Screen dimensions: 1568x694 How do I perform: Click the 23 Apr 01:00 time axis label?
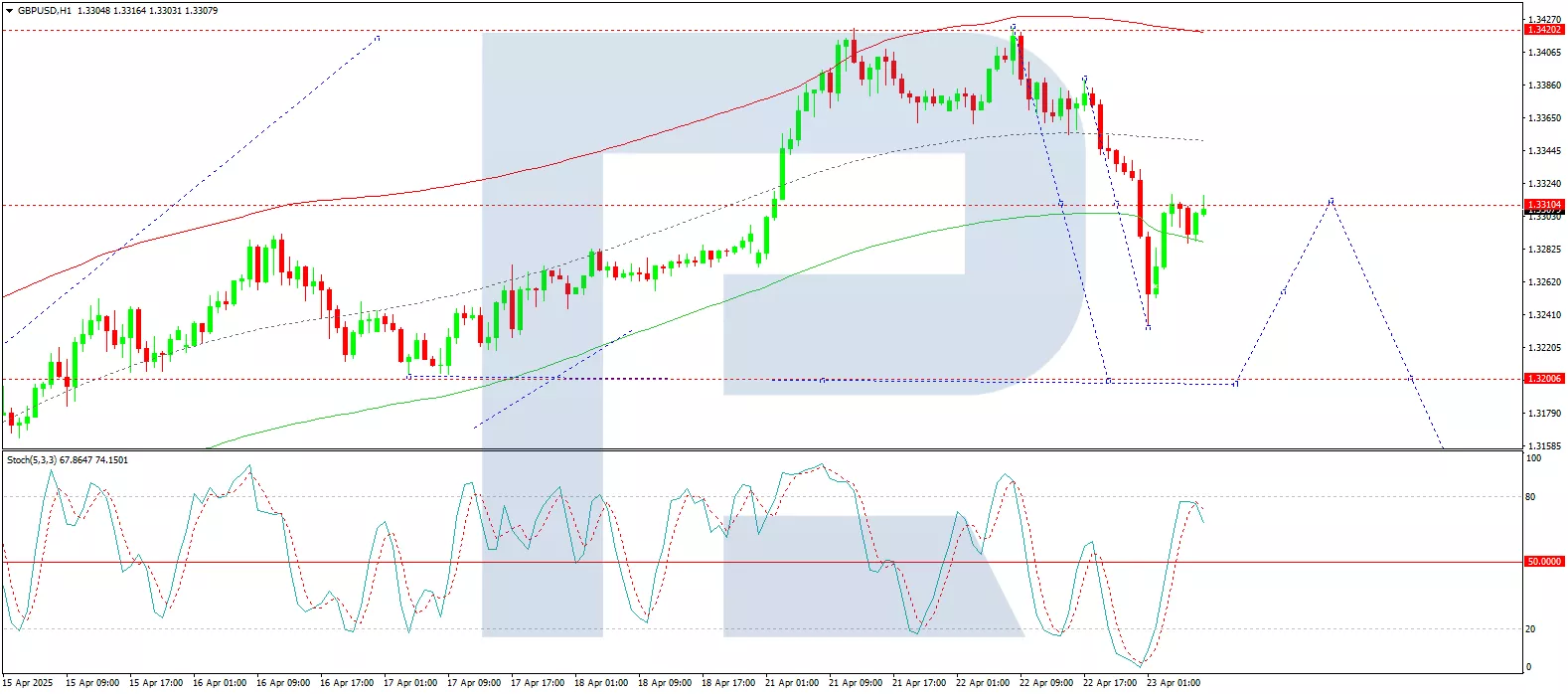point(1174,683)
